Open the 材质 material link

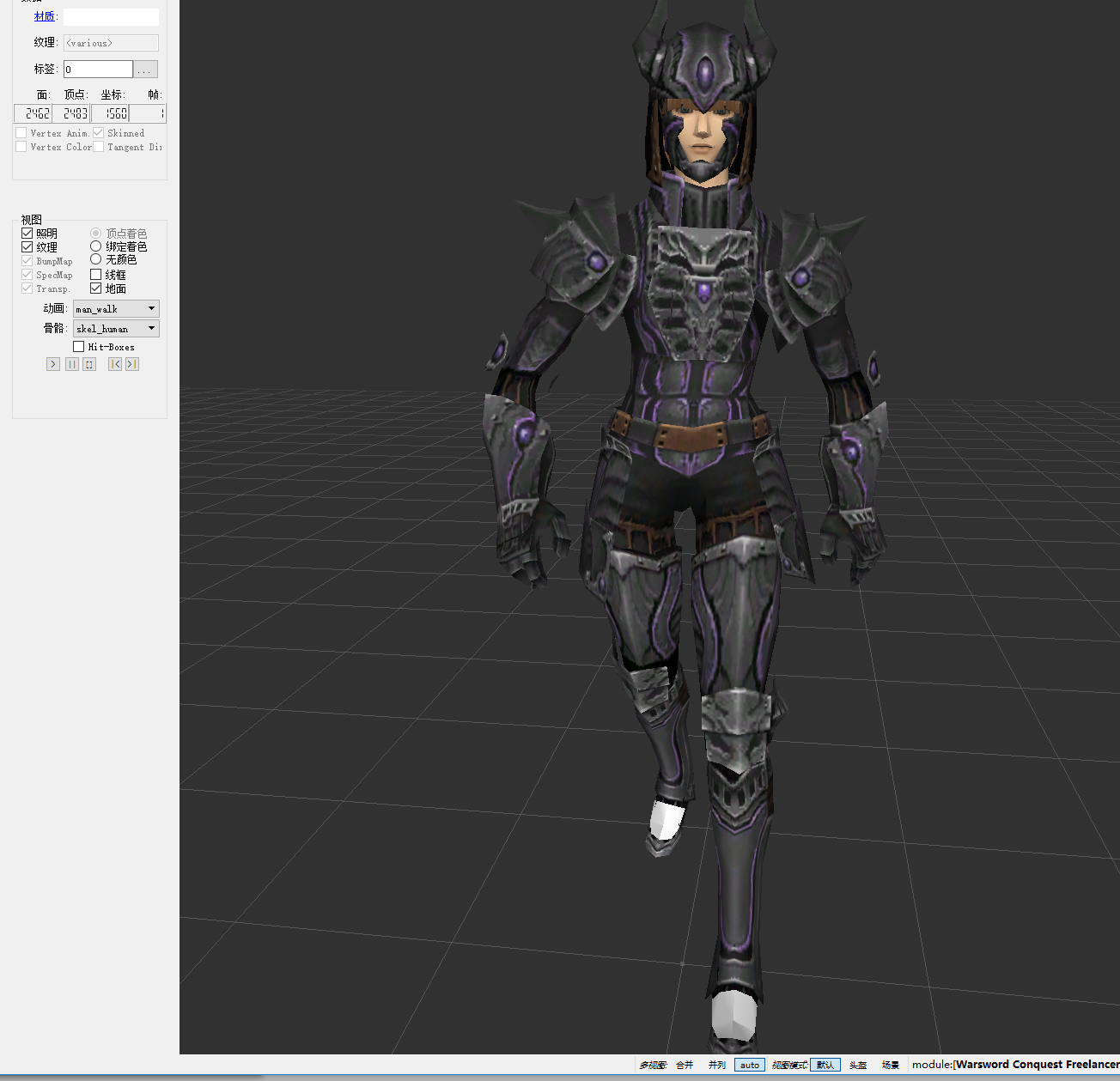pyautogui.click(x=46, y=16)
